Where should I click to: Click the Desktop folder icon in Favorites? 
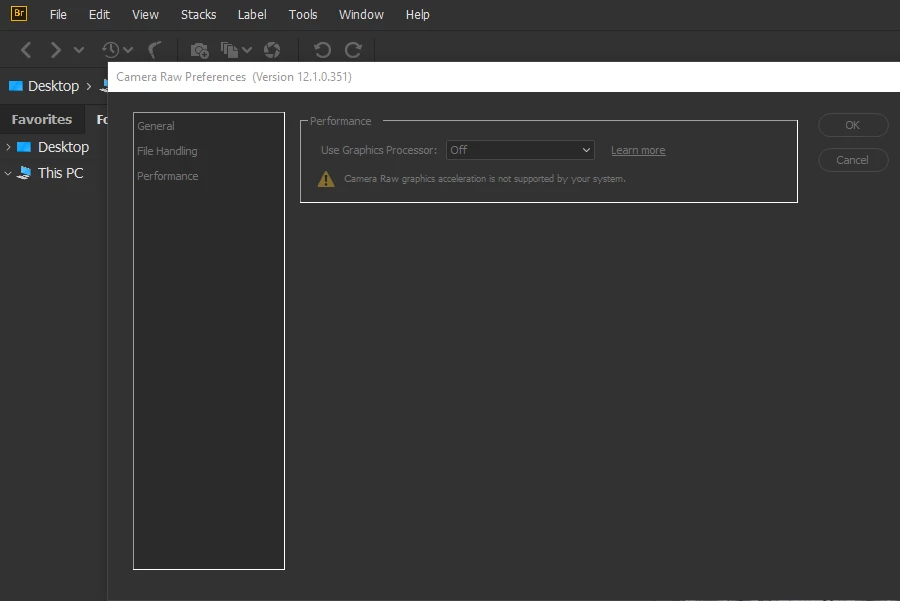pos(24,147)
